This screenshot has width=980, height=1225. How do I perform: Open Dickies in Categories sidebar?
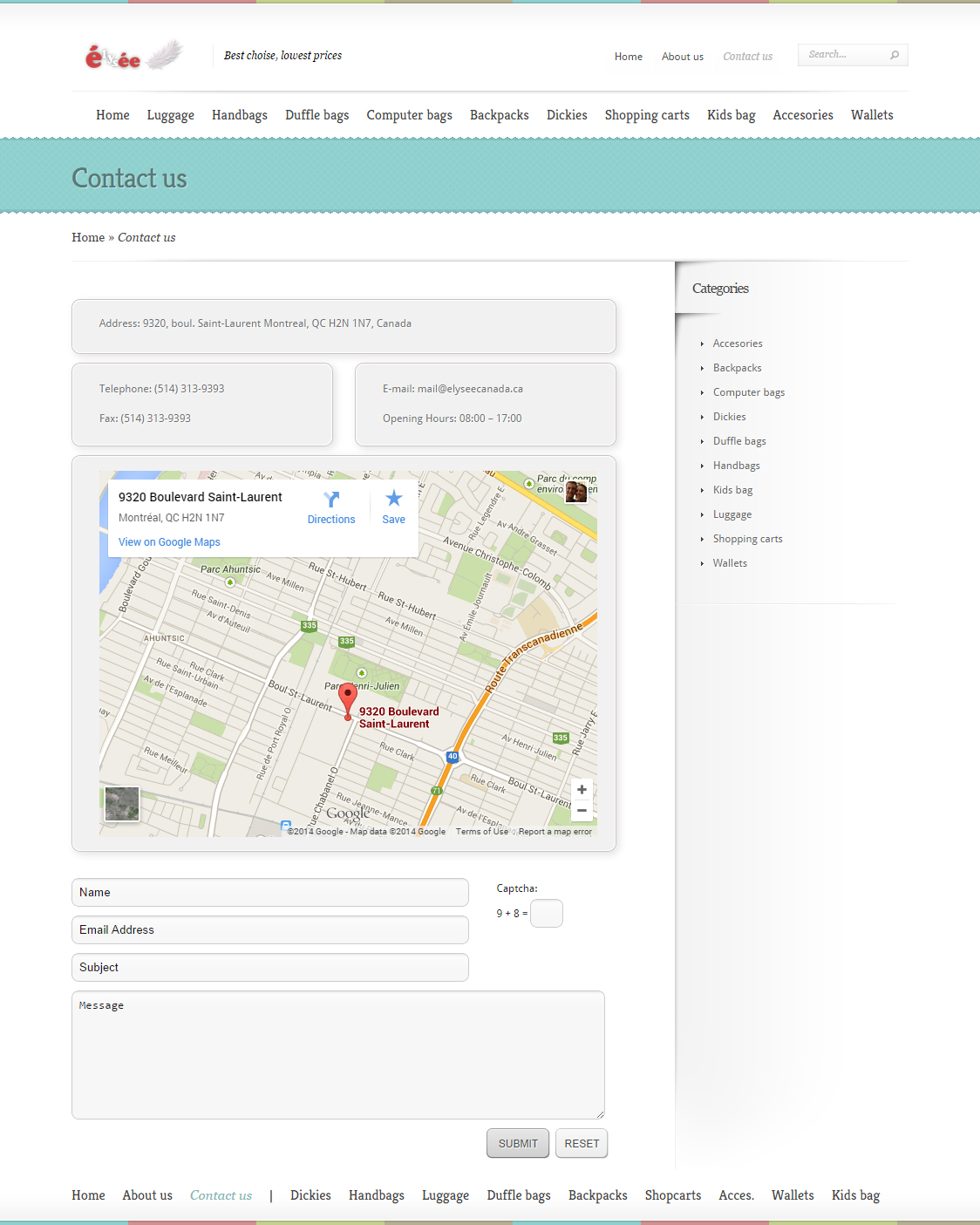(730, 417)
